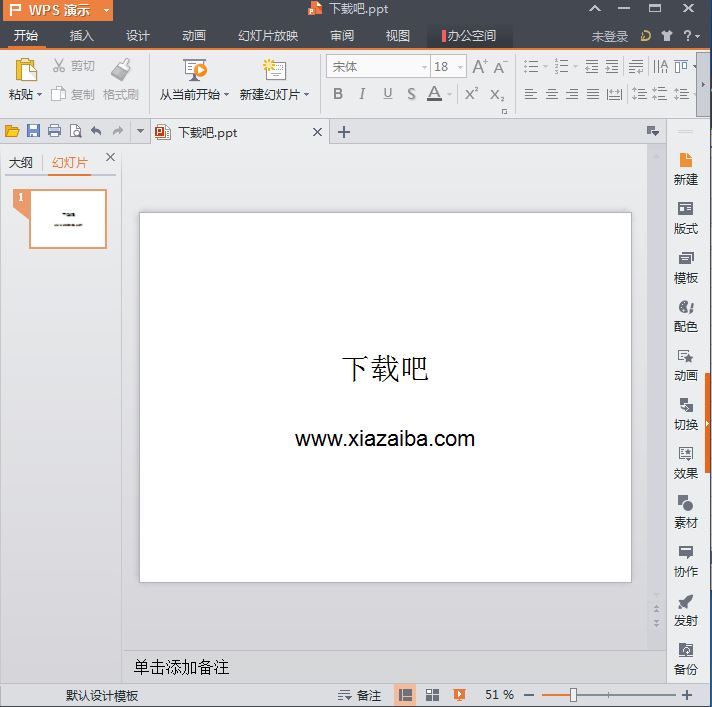Image resolution: width=712 pixels, height=707 pixels.
Task: Open 配色 color scheme panel
Action: coord(685,316)
